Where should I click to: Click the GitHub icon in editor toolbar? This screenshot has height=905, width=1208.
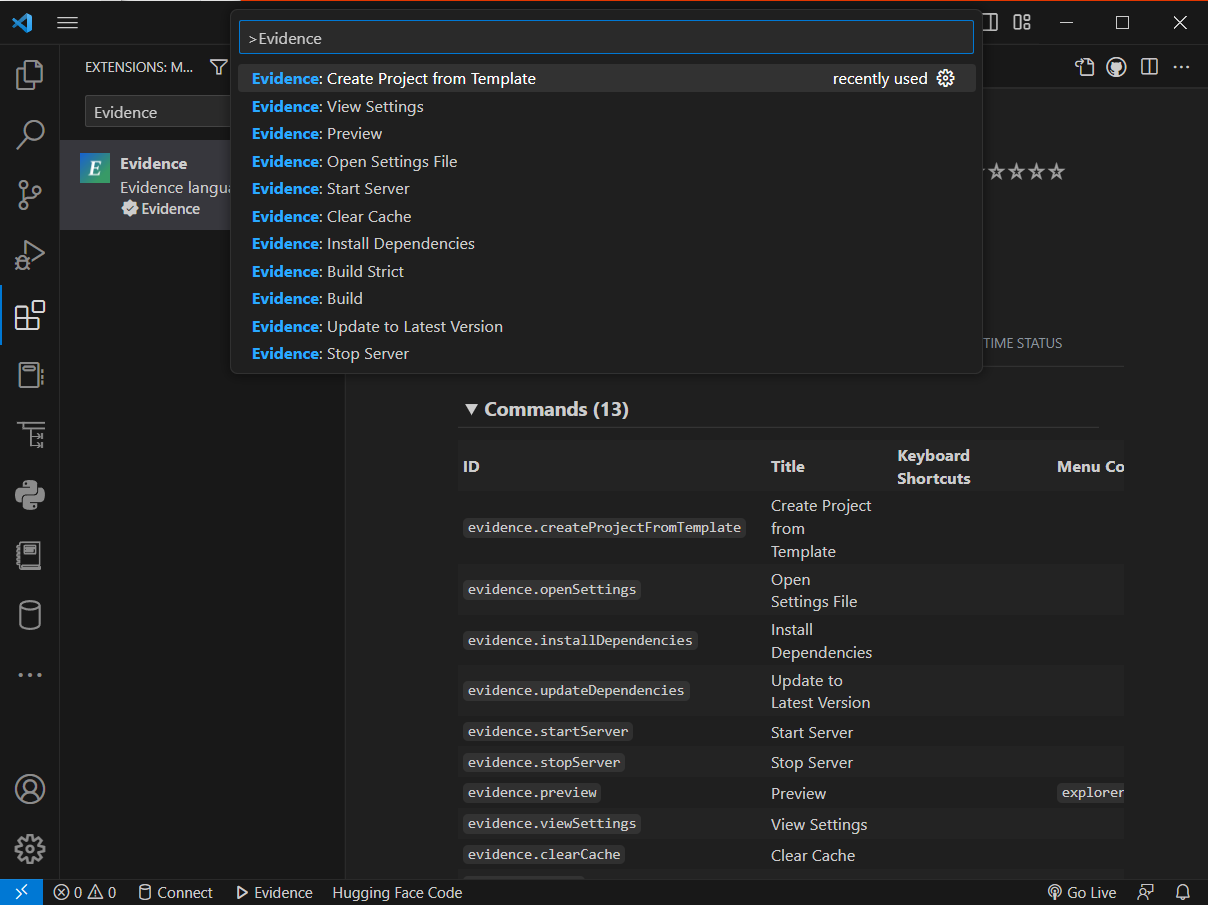coord(1117,67)
